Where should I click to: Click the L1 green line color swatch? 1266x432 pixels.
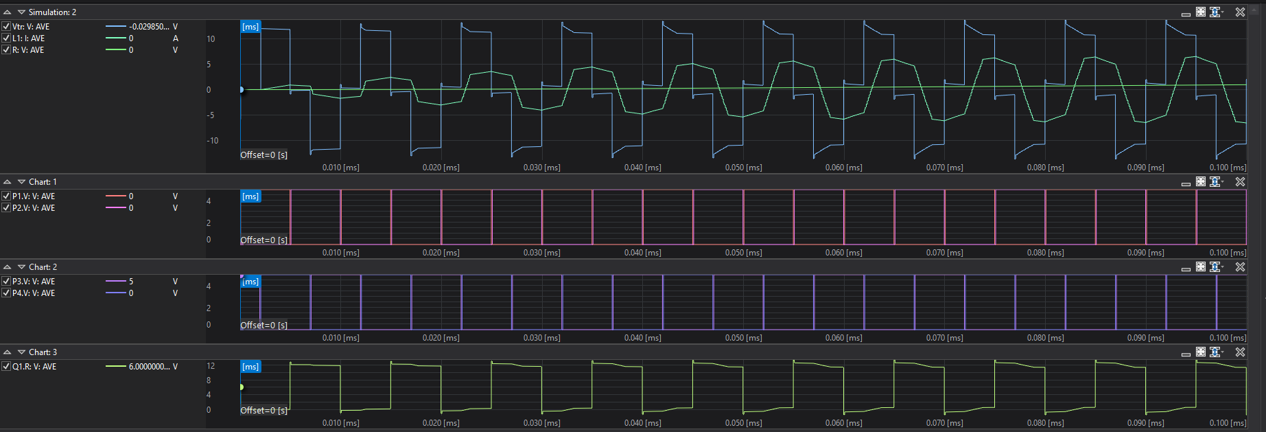click(115, 38)
